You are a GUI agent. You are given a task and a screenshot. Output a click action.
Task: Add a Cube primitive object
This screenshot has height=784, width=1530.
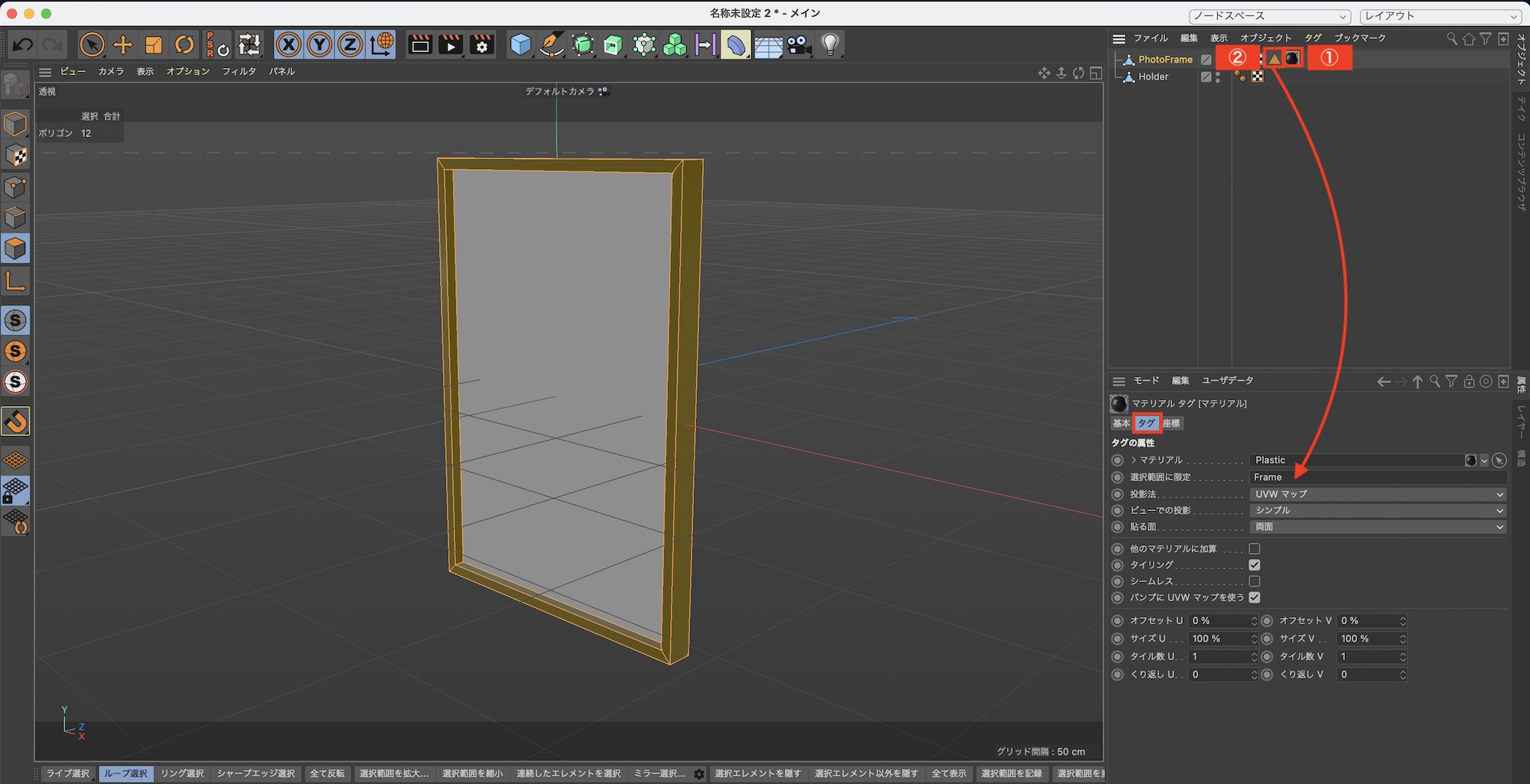[x=520, y=45]
